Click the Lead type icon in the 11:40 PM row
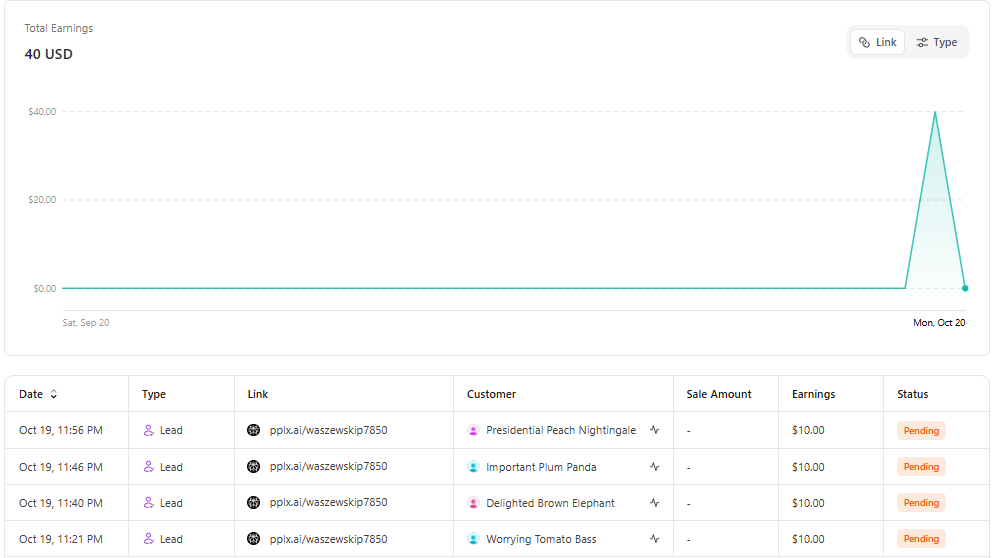 [149, 503]
